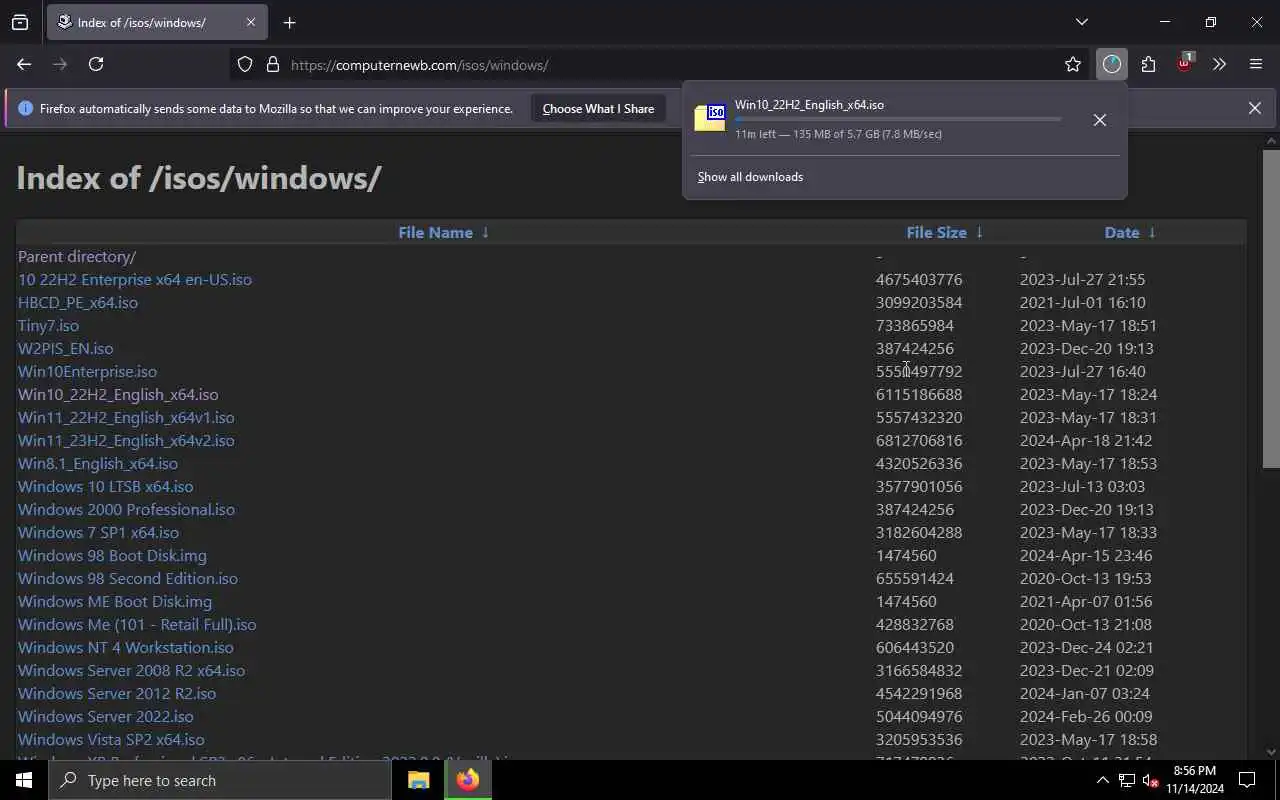
Task: Open a new tab
Action: click(x=289, y=22)
